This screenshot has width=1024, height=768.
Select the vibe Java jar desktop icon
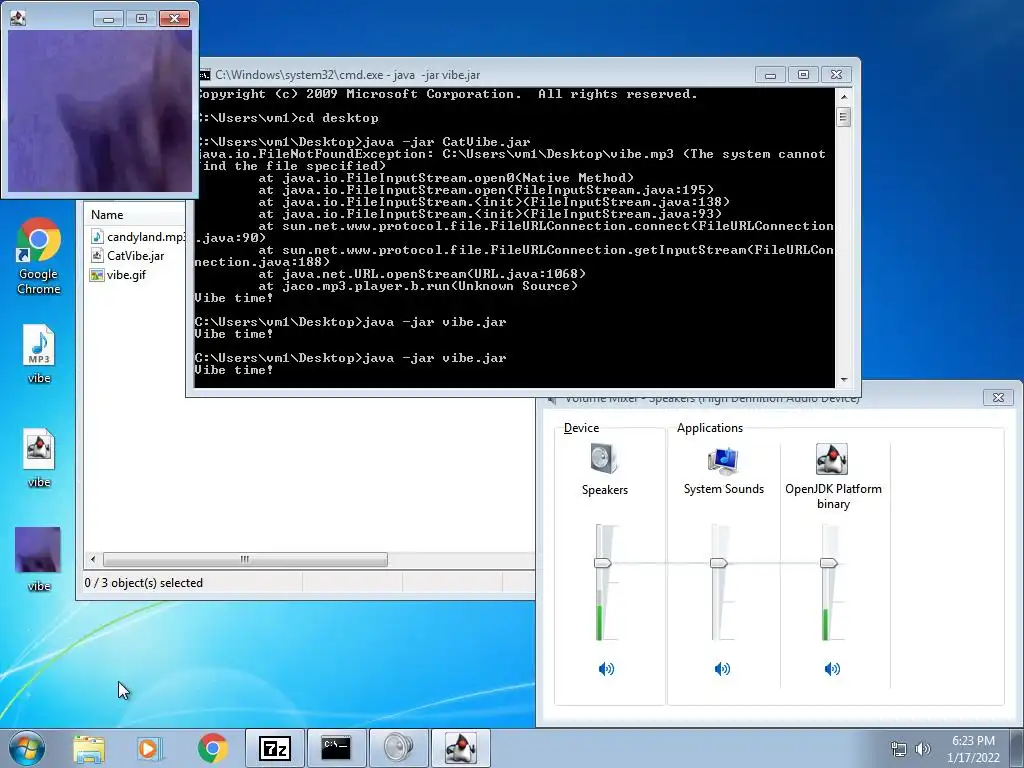click(x=39, y=458)
